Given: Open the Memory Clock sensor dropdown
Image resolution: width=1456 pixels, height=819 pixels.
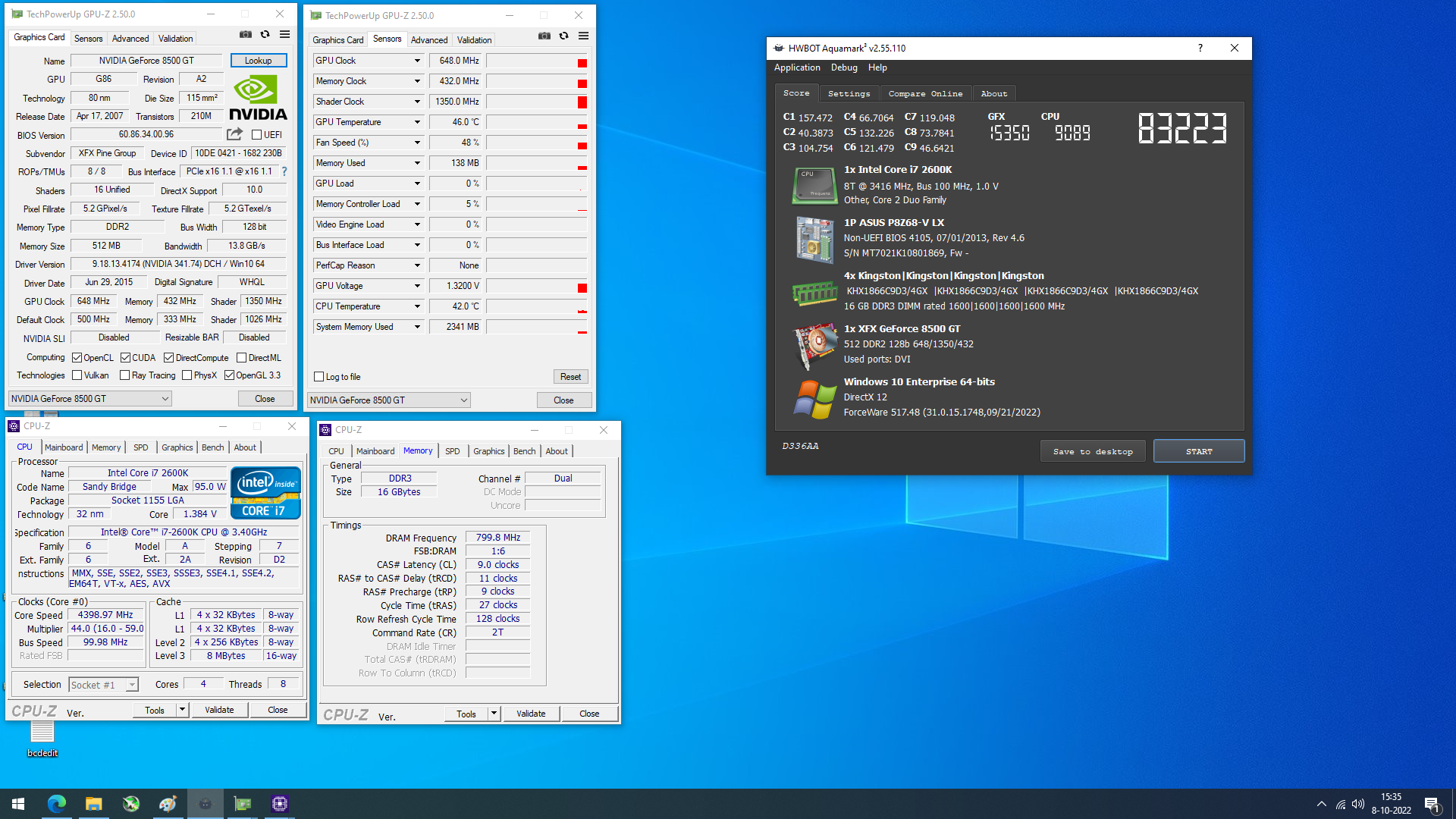Looking at the screenshot, I should (417, 81).
